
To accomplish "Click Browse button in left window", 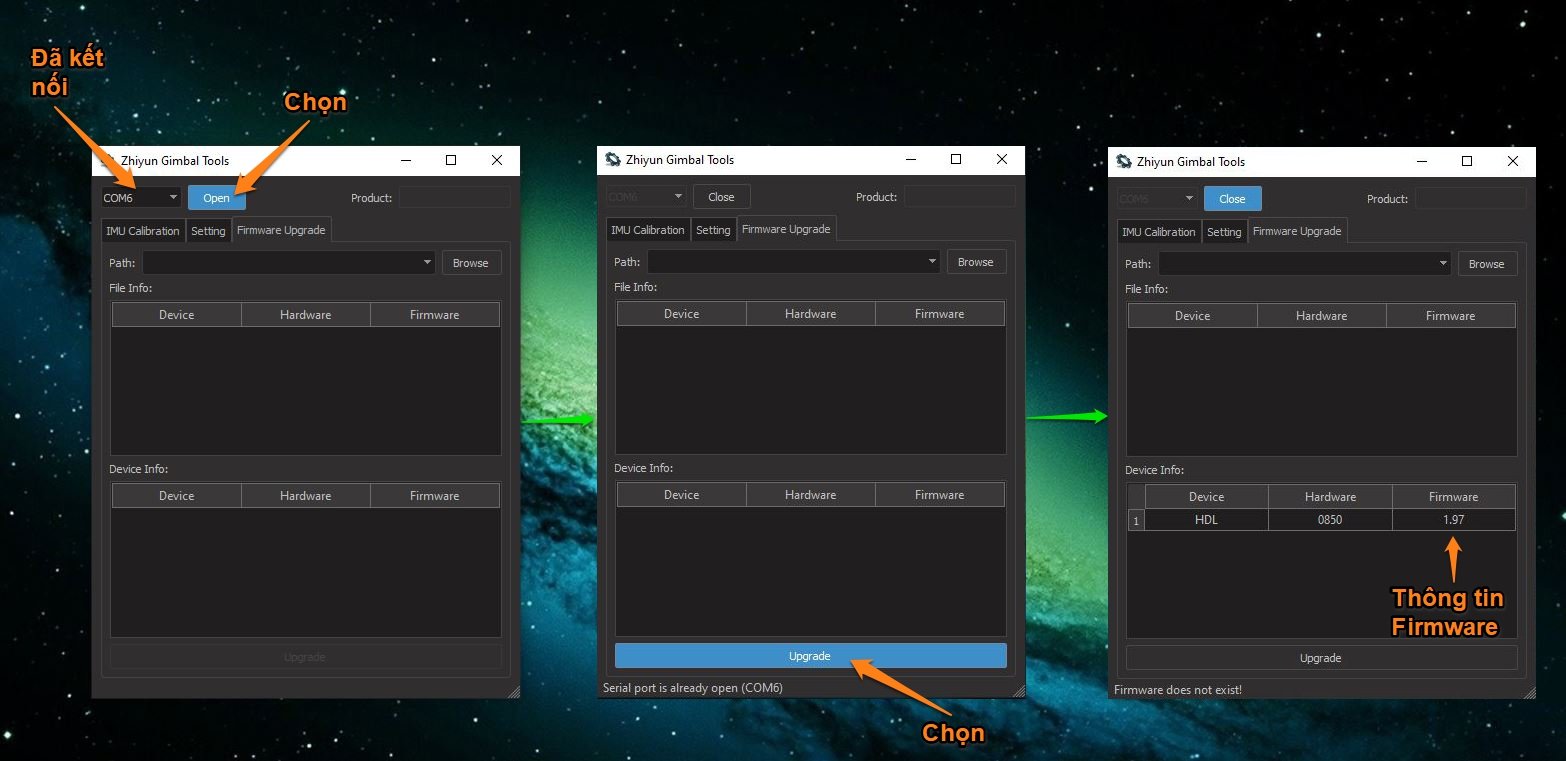I will pos(471,263).
